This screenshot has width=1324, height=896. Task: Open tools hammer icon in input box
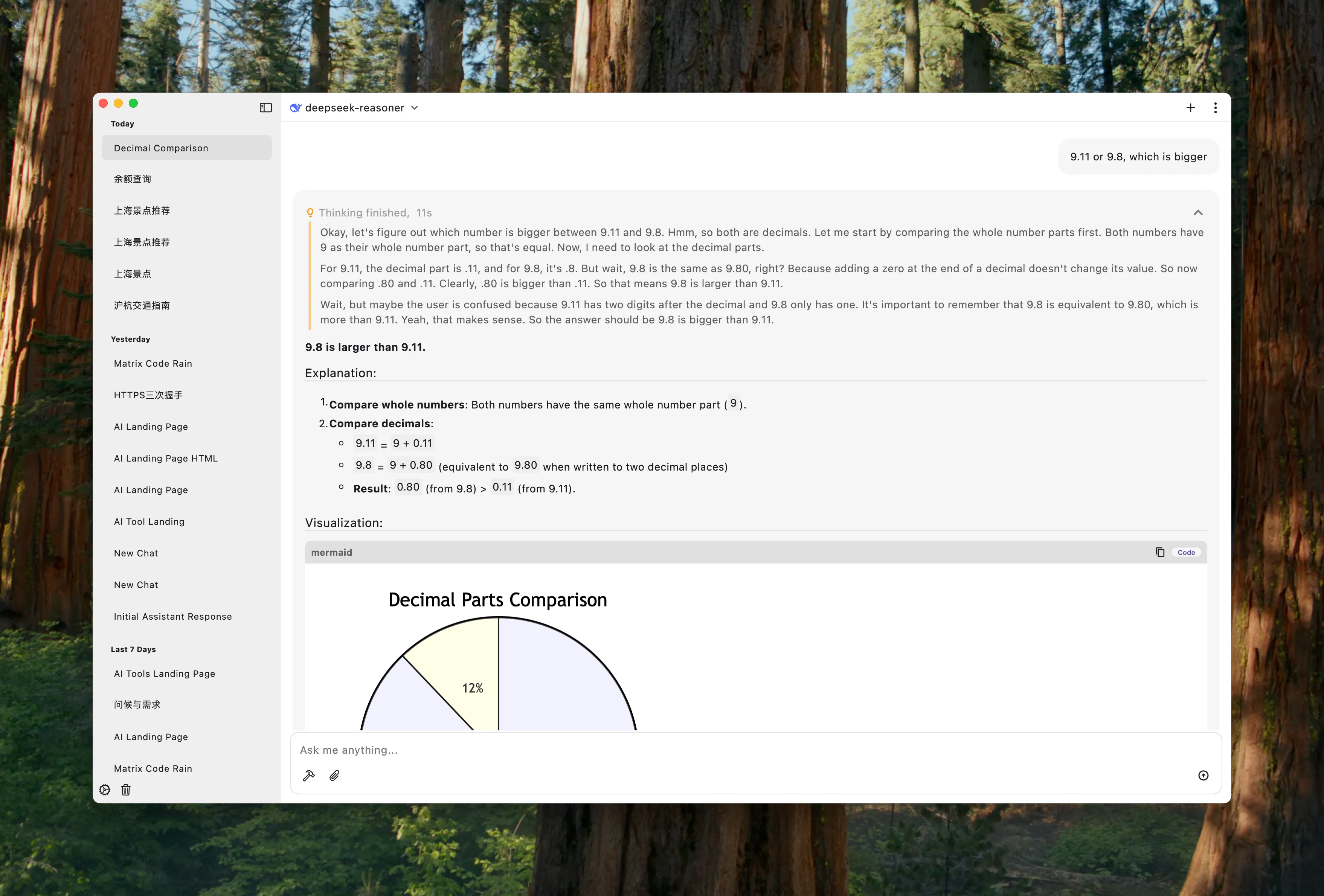click(x=309, y=775)
